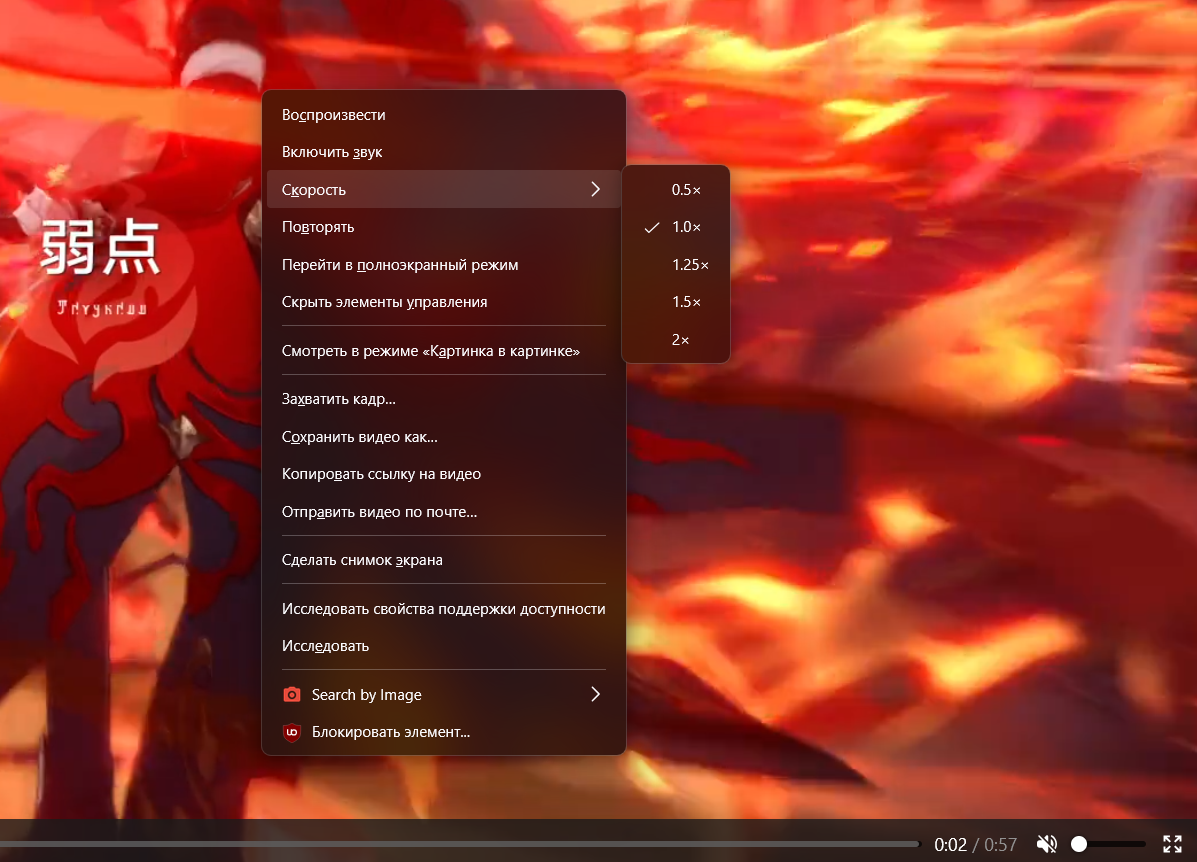The height and width of the screenshot is (862, 1197).
Task: Click the 0:02 / 0:57 time display
Action: click(975, 844)
